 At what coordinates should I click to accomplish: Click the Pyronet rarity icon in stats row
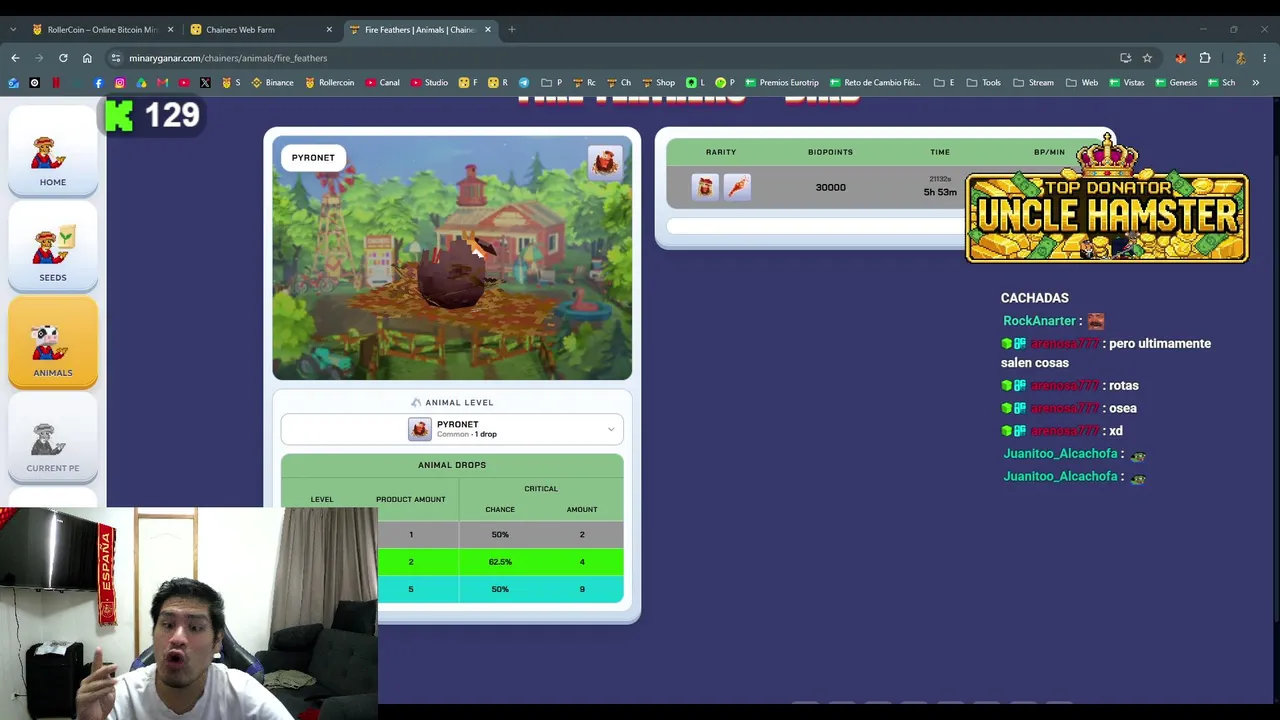(705, 187)
